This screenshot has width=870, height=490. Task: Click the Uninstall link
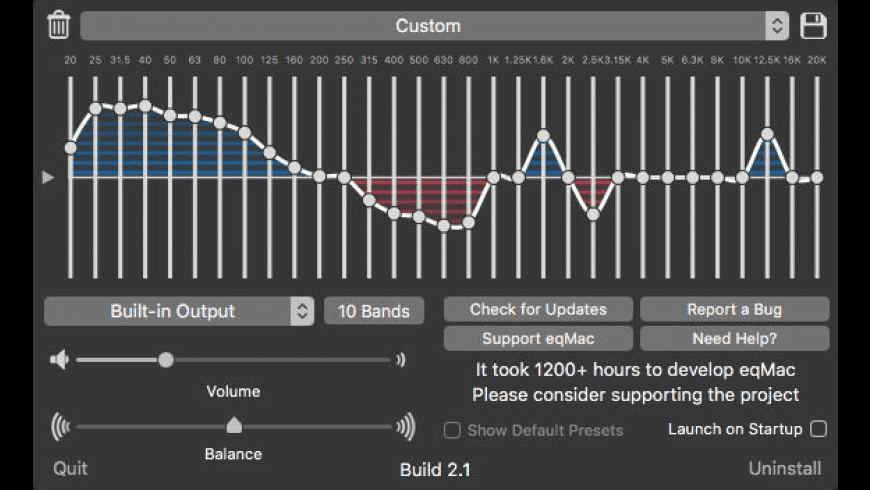tap(785, 468)
